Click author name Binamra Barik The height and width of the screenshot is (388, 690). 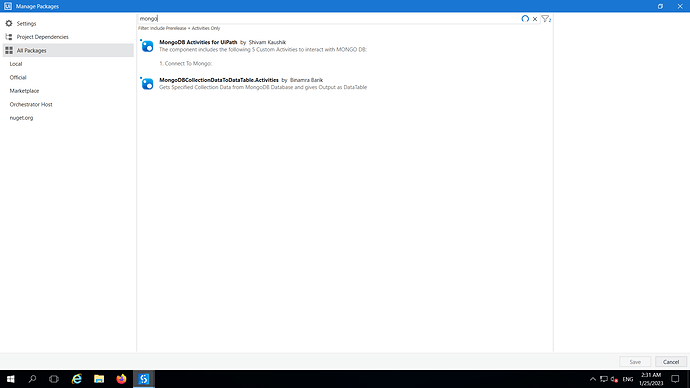coord(306,80)
